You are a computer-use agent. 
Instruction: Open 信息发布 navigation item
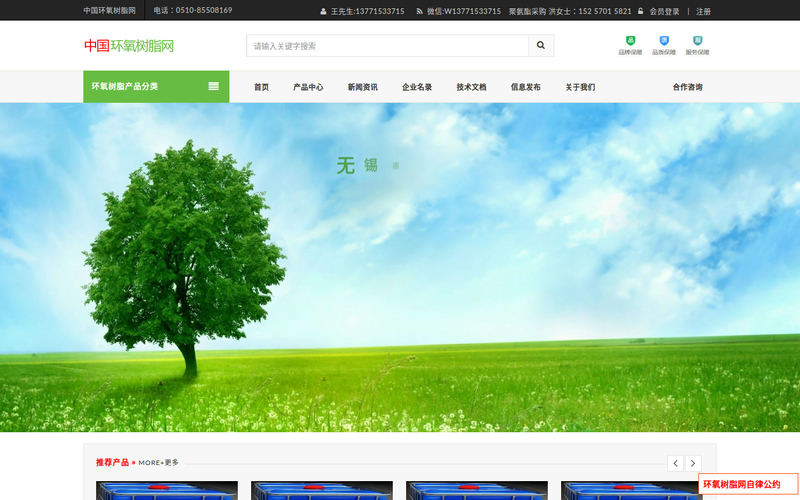tap(526, 87)
